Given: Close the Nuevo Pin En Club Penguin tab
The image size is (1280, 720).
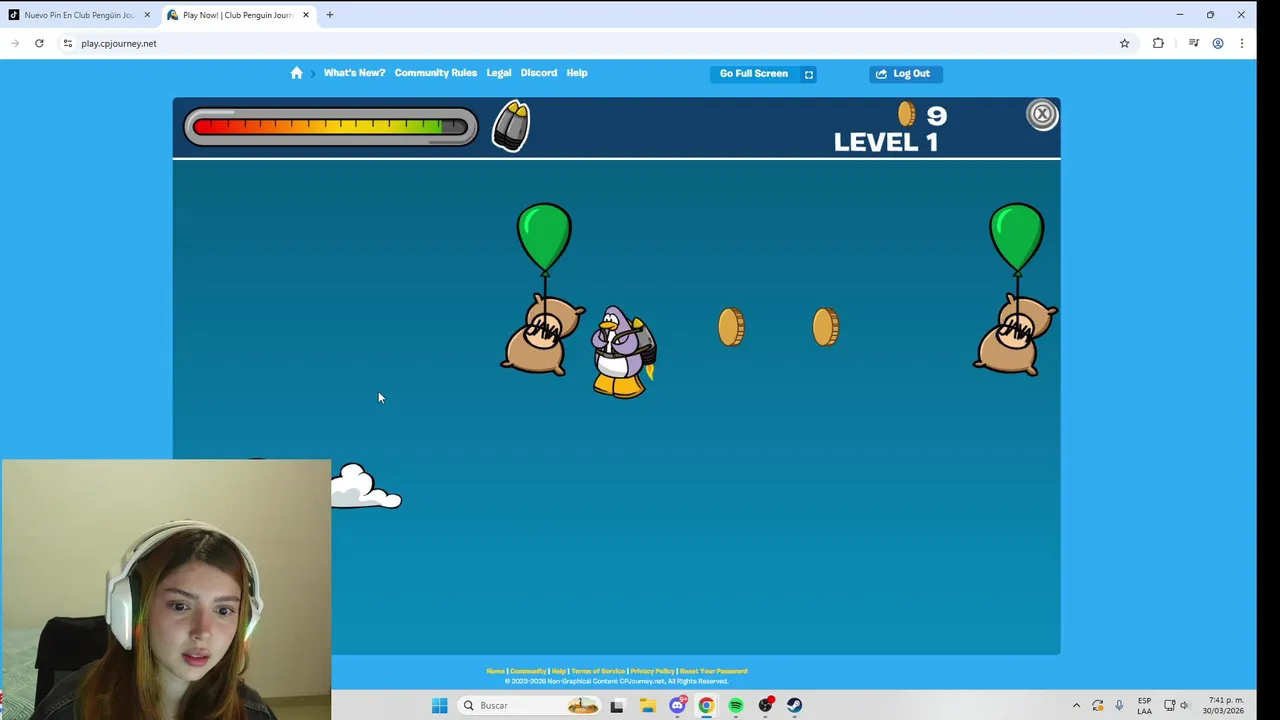Looking at the screenshot, I should 147,15.
